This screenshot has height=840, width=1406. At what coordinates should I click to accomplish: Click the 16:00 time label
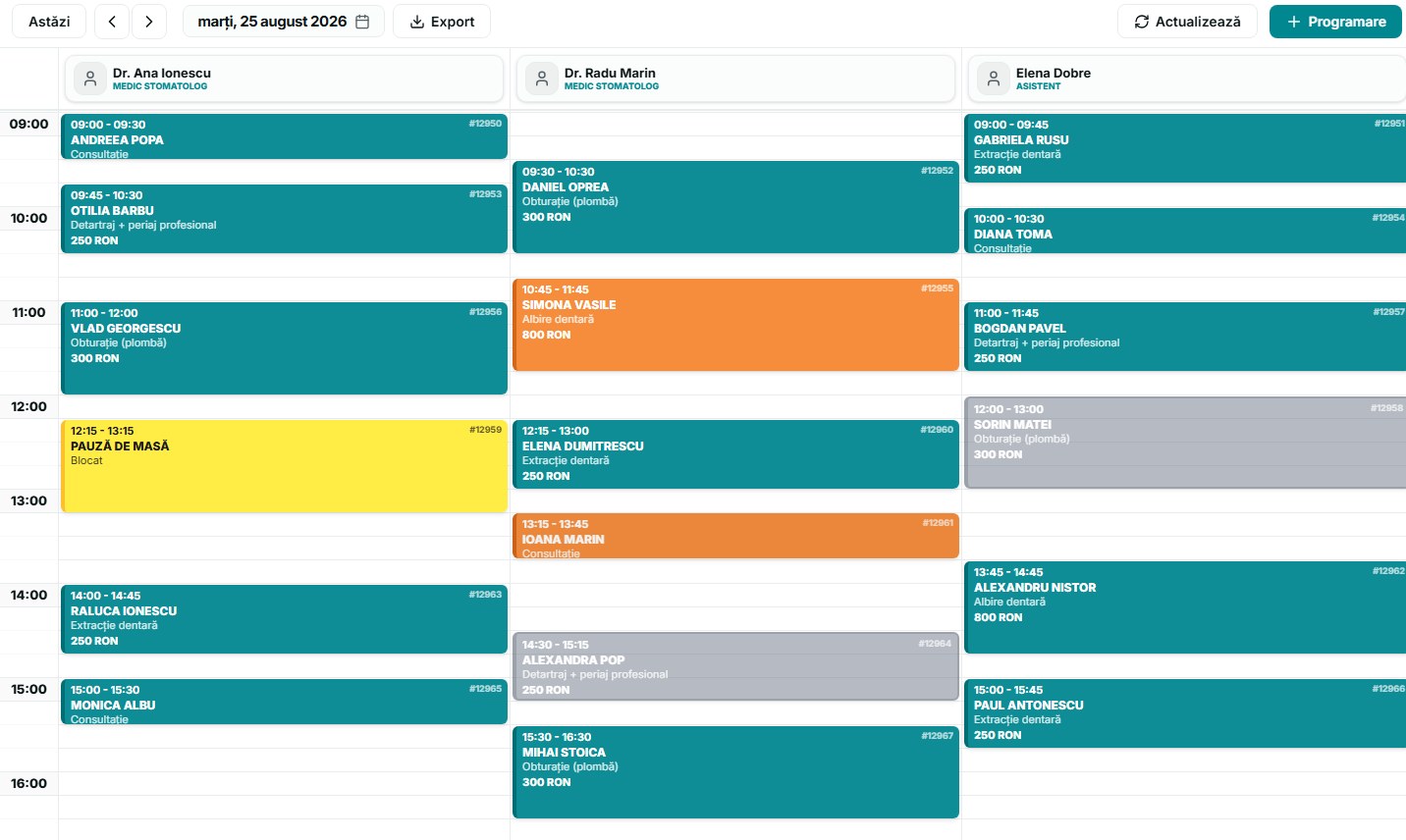point(28,783)
